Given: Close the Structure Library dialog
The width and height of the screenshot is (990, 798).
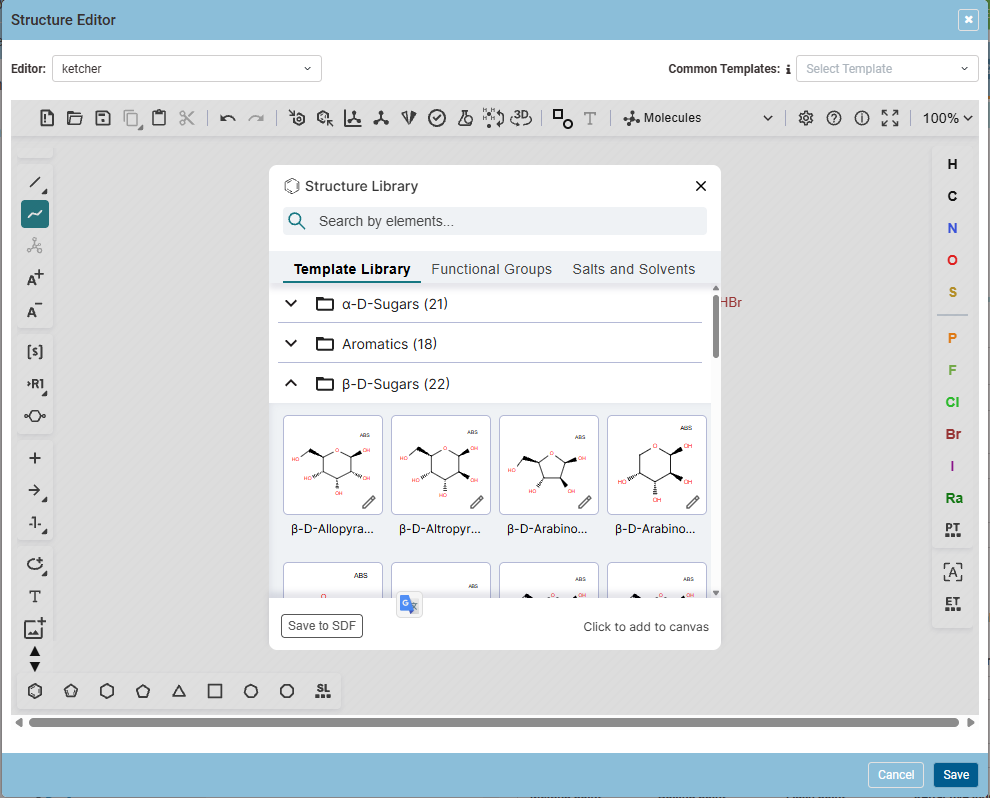Looking at the screenshot, I should [x=701, y=186].
